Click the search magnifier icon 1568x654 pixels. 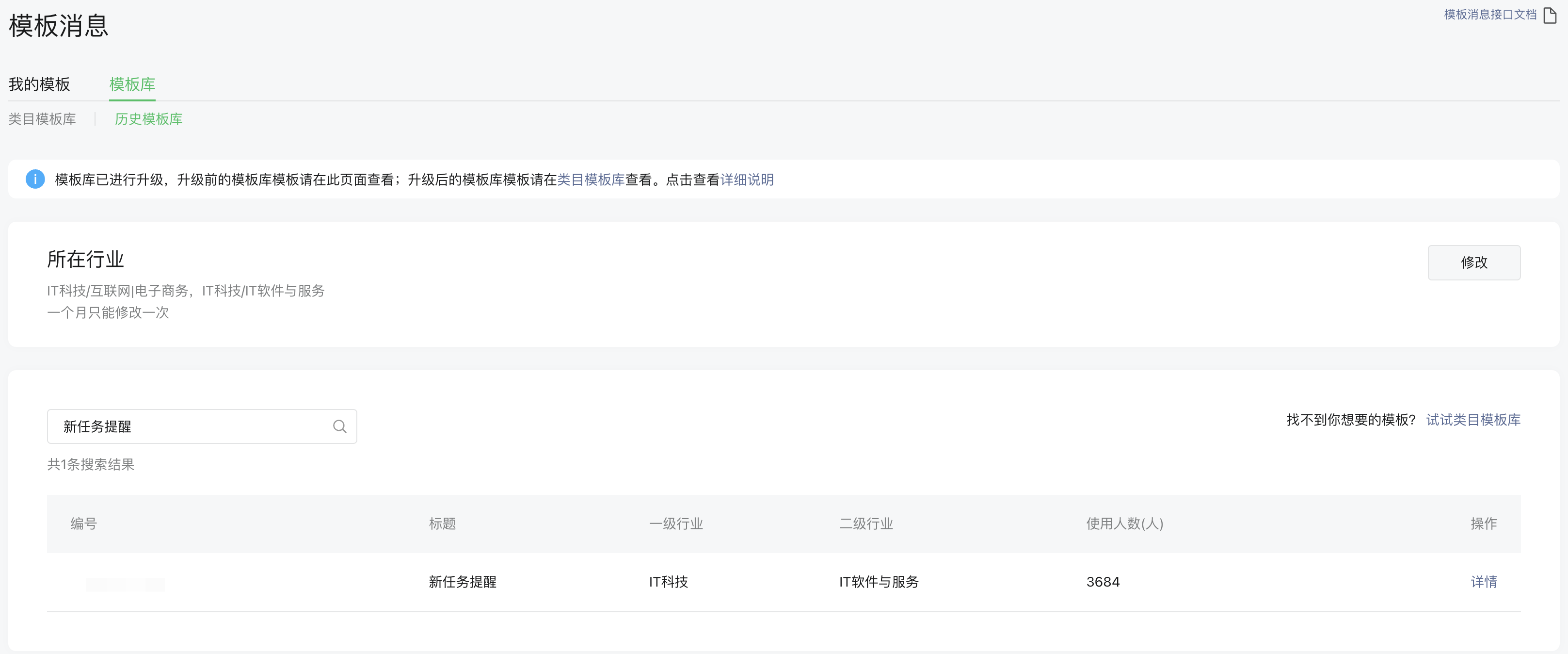click(x=339, y=426)
